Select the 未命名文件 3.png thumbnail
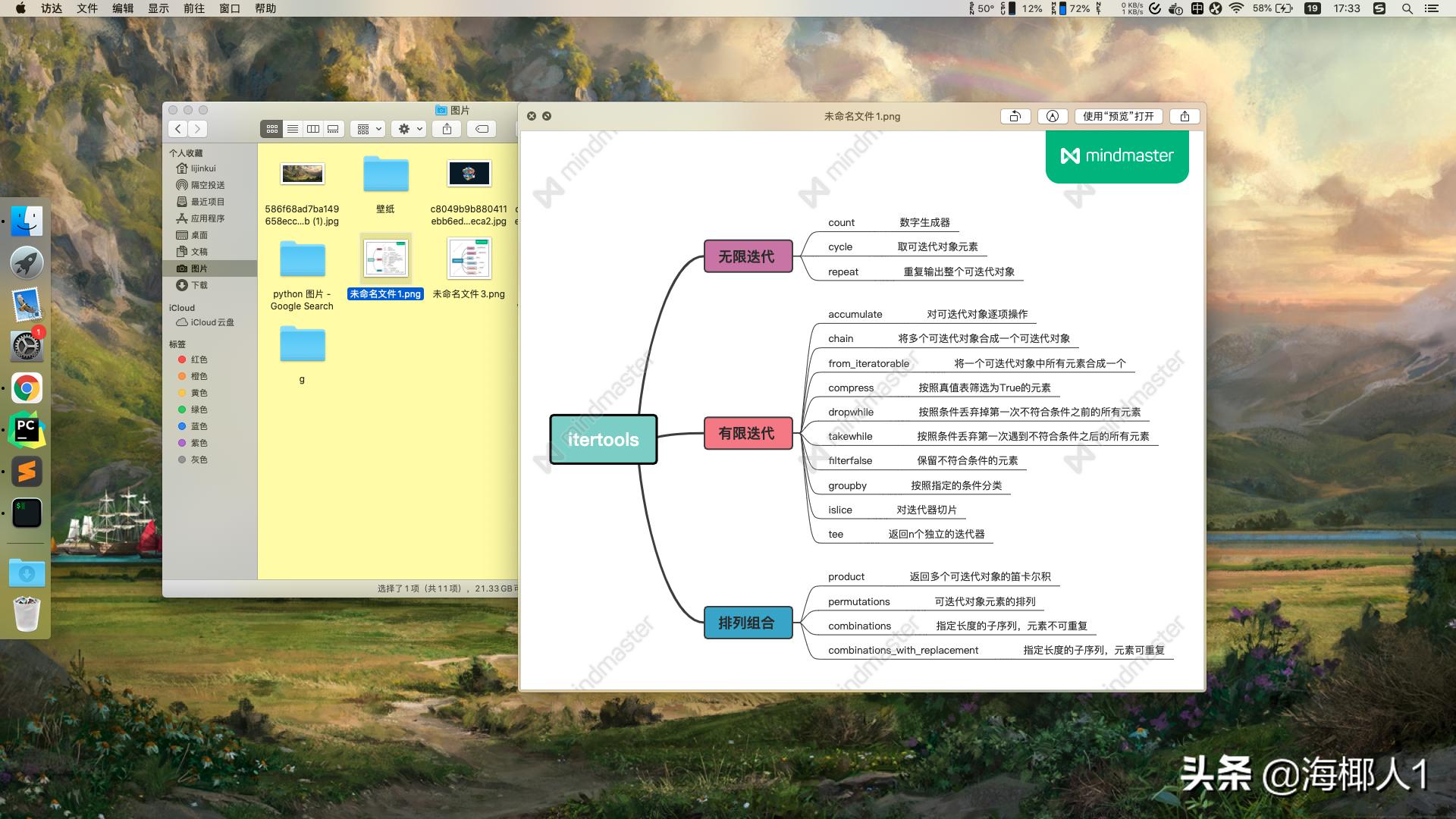This screenshot has width=1456, height=819. 469,259
